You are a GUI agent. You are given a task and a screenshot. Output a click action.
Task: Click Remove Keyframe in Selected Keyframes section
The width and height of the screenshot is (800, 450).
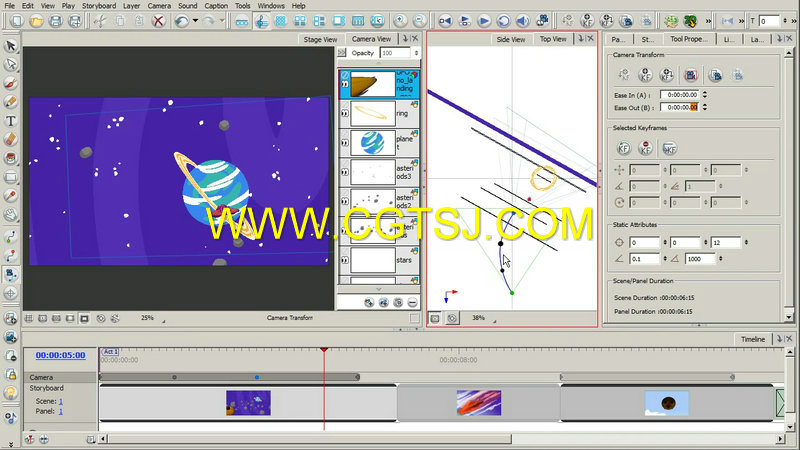tap(645, 148)
